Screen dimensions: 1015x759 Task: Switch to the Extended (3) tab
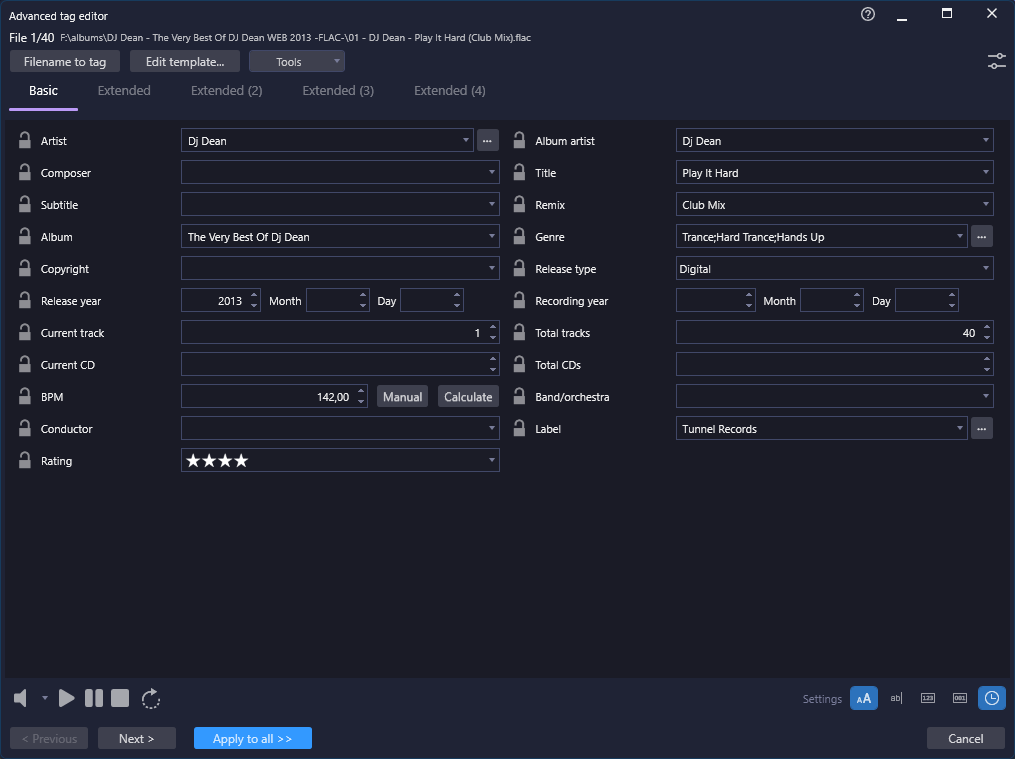click(338, 91)
